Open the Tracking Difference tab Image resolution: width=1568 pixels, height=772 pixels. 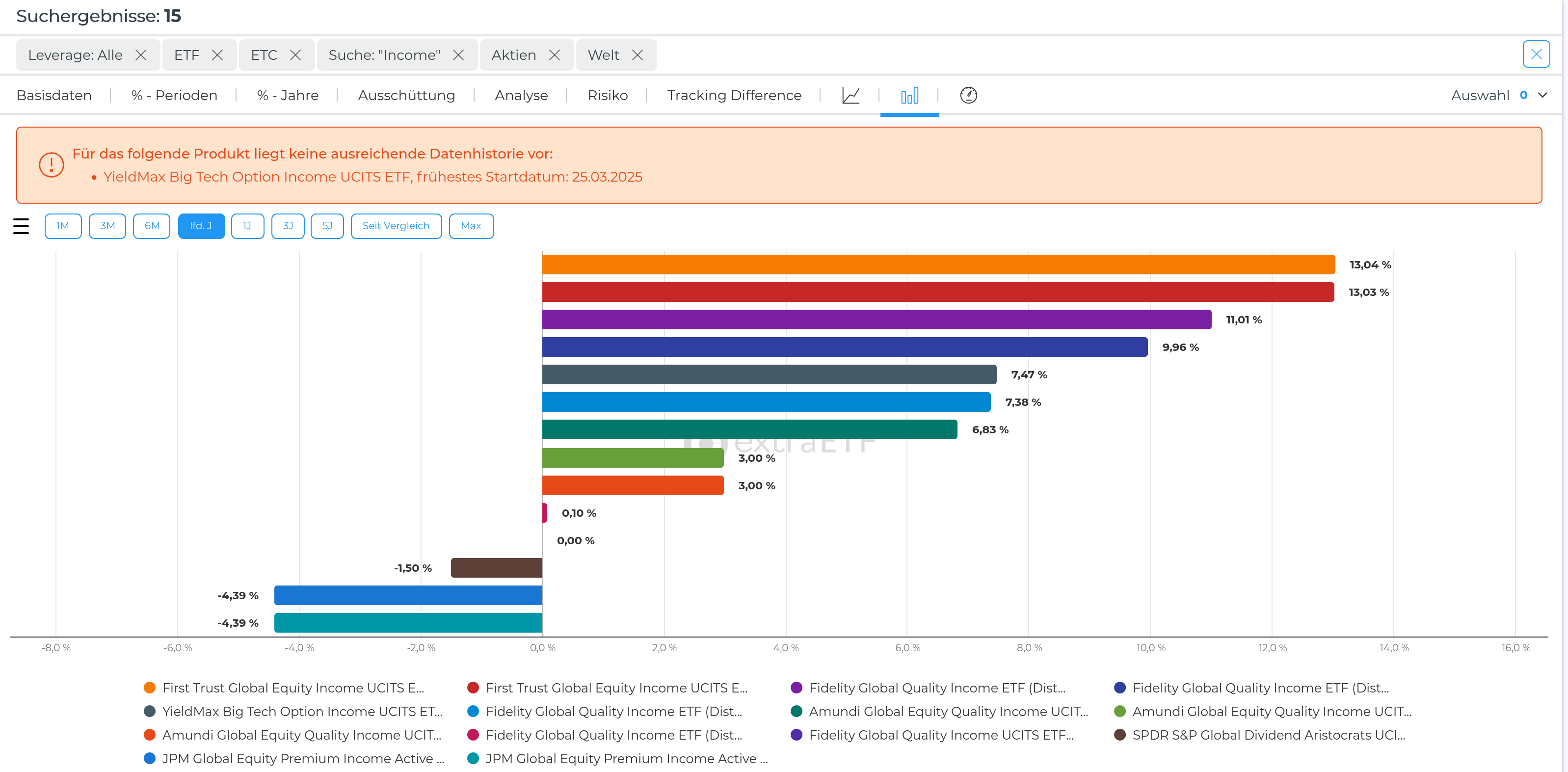(734, 96)
